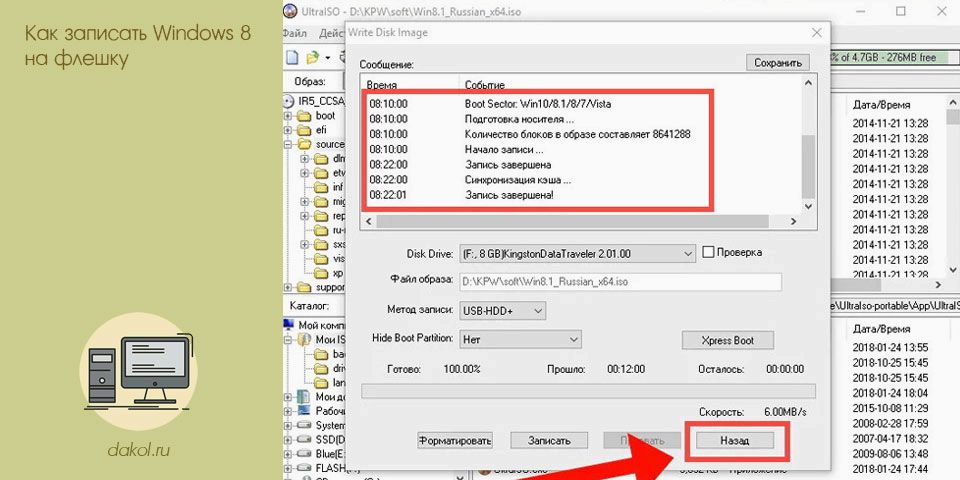Open the arrow next to Open icon

pyautogui.click(x=328, y=58)
